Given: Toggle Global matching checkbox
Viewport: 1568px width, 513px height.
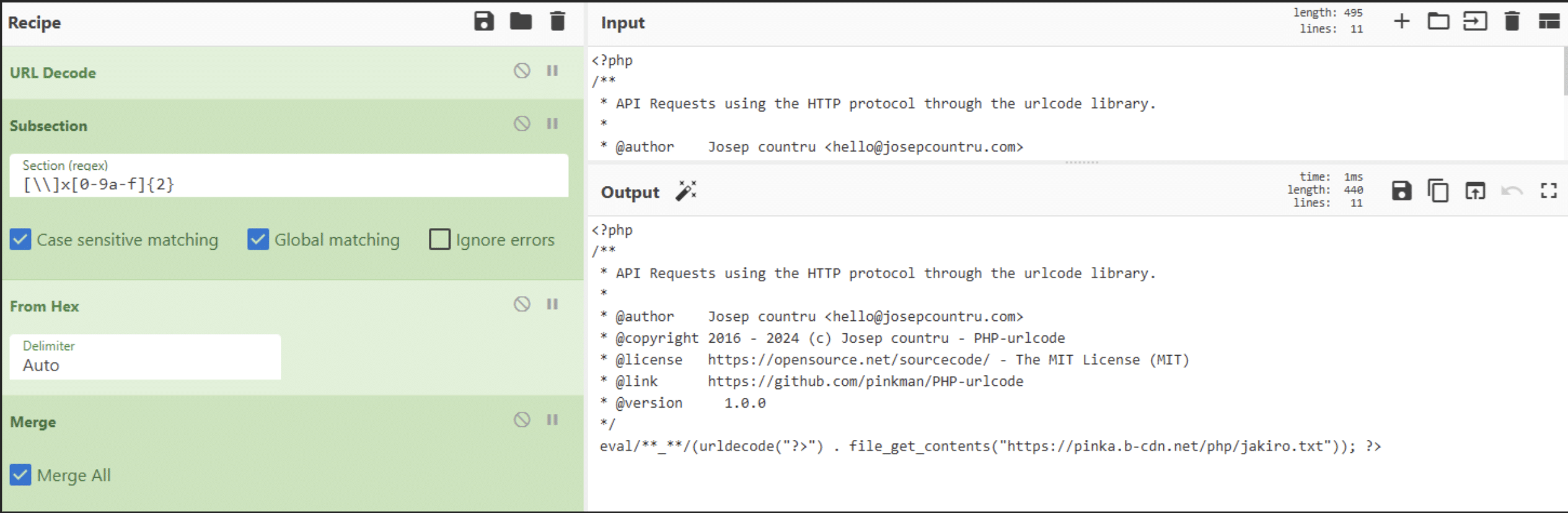Looking at the screenshot, I should [x=258, y=240].
